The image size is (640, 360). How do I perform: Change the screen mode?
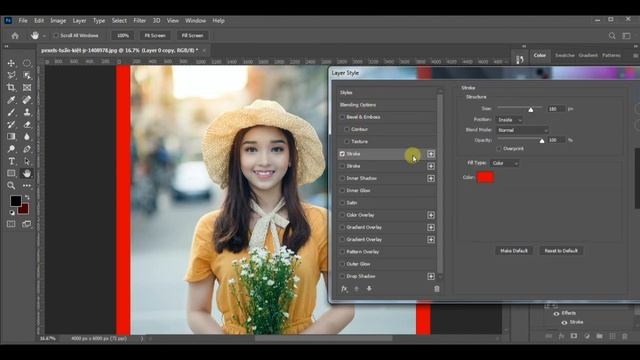[27, 224]
